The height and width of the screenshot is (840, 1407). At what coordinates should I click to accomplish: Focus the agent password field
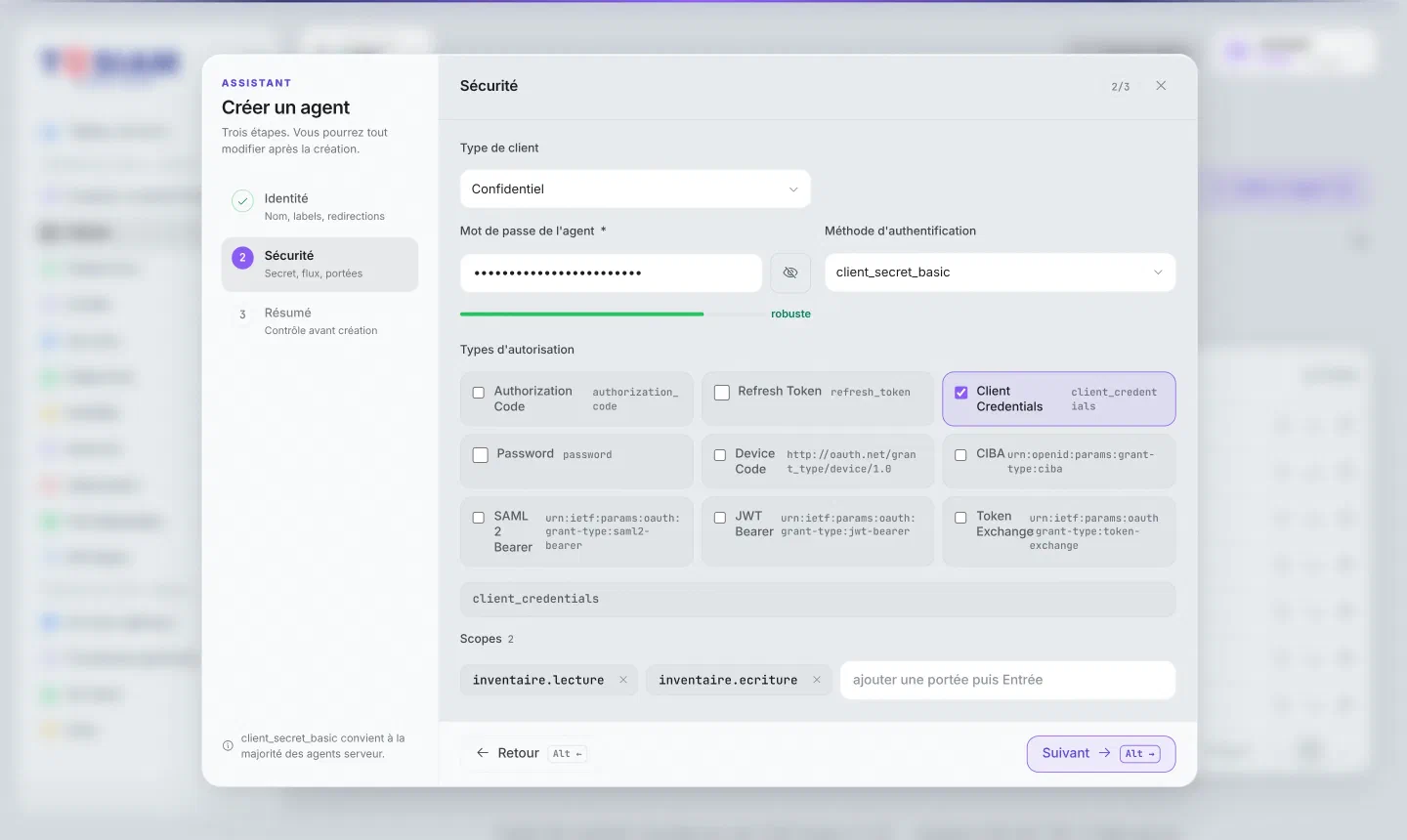tap(611, 273)
